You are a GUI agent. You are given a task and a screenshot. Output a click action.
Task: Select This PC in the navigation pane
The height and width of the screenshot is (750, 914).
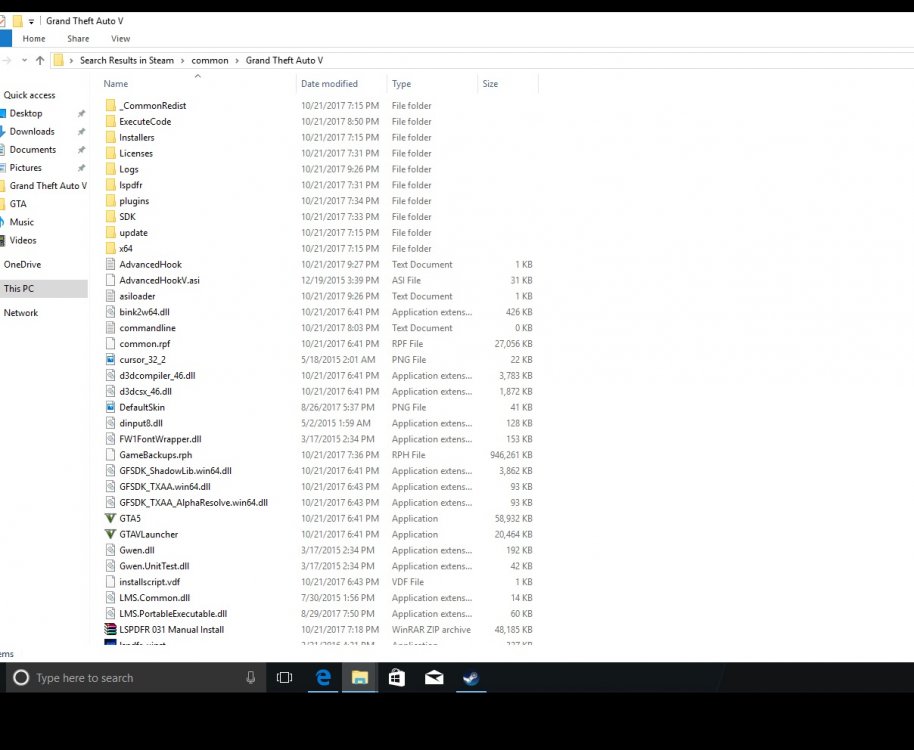click(44, 288)
